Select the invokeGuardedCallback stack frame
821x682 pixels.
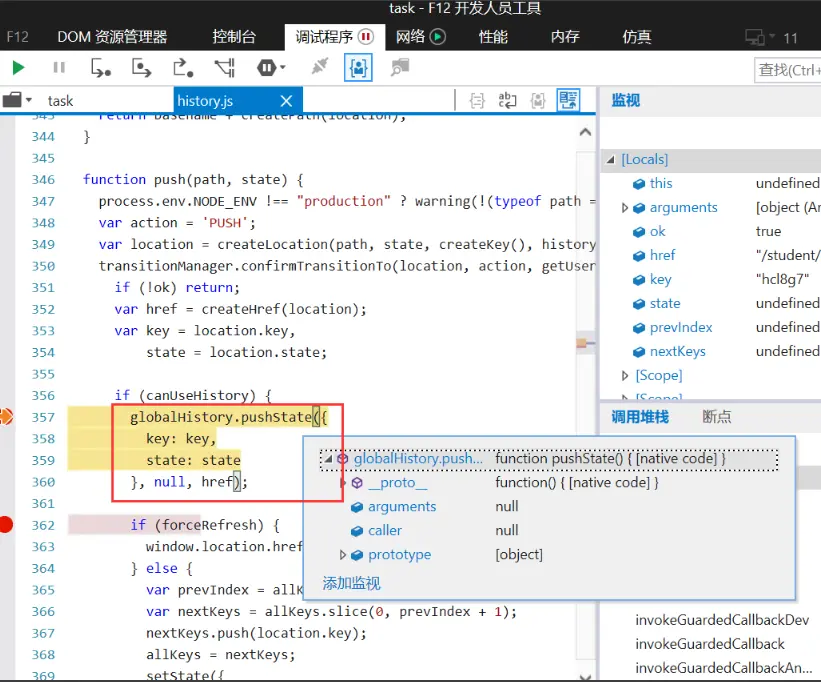click(x=710, y=644)
